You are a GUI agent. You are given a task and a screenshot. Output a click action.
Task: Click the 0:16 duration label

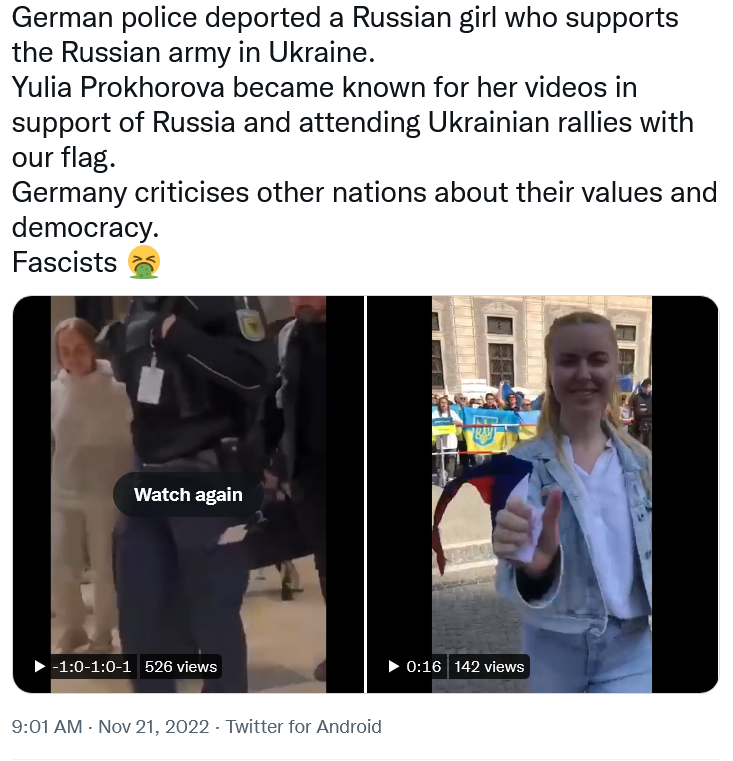click(424, 666)
